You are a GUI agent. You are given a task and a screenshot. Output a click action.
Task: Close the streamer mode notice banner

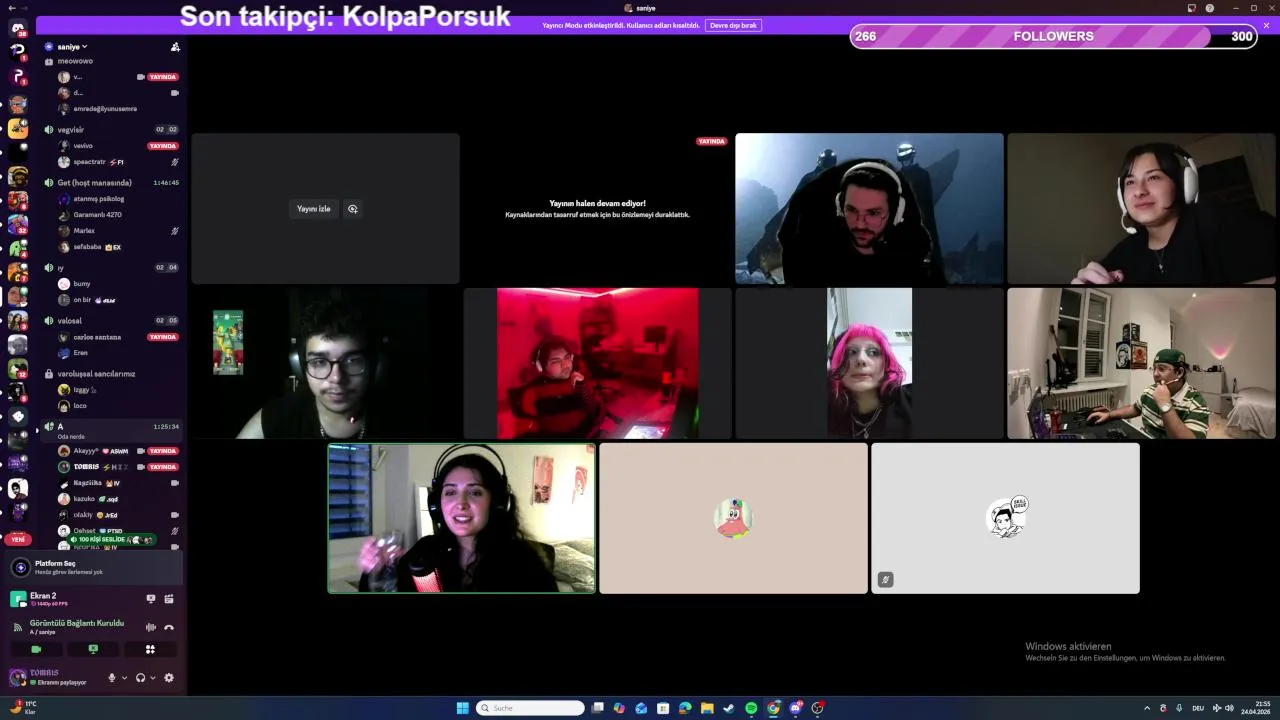point(1266,25)
